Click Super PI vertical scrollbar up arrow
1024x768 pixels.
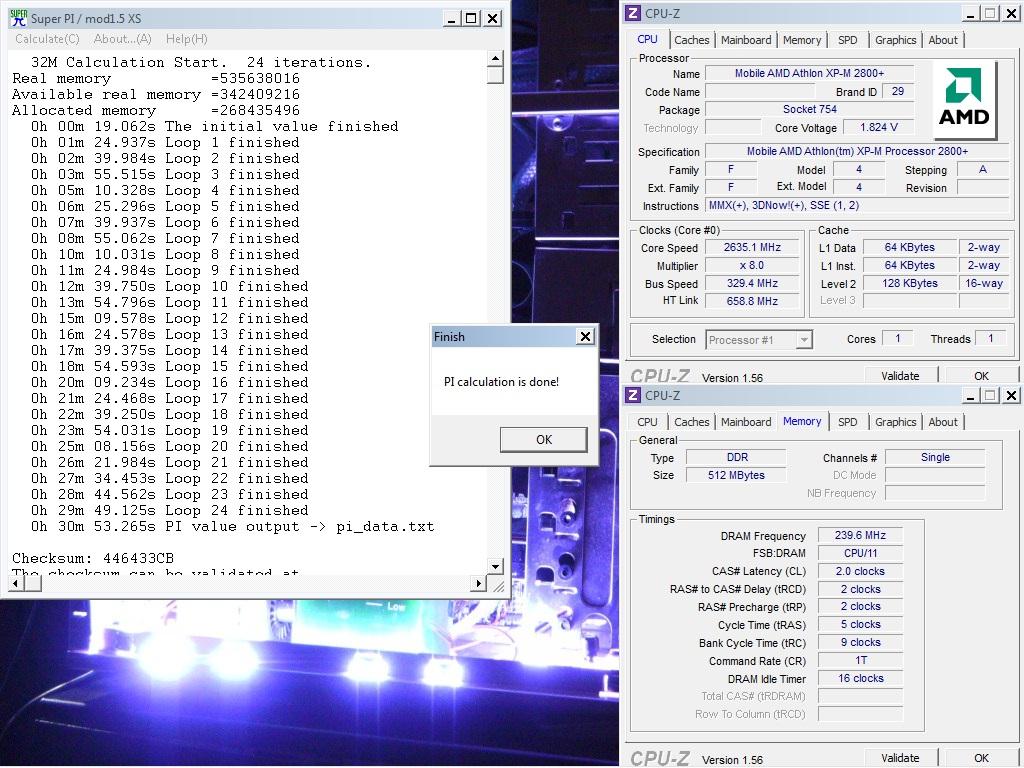point(495,59)
